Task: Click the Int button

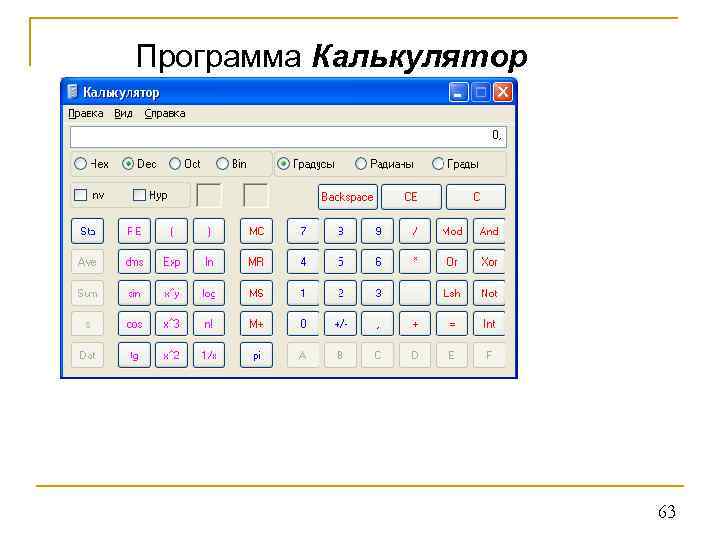Action: pos(489,324)
